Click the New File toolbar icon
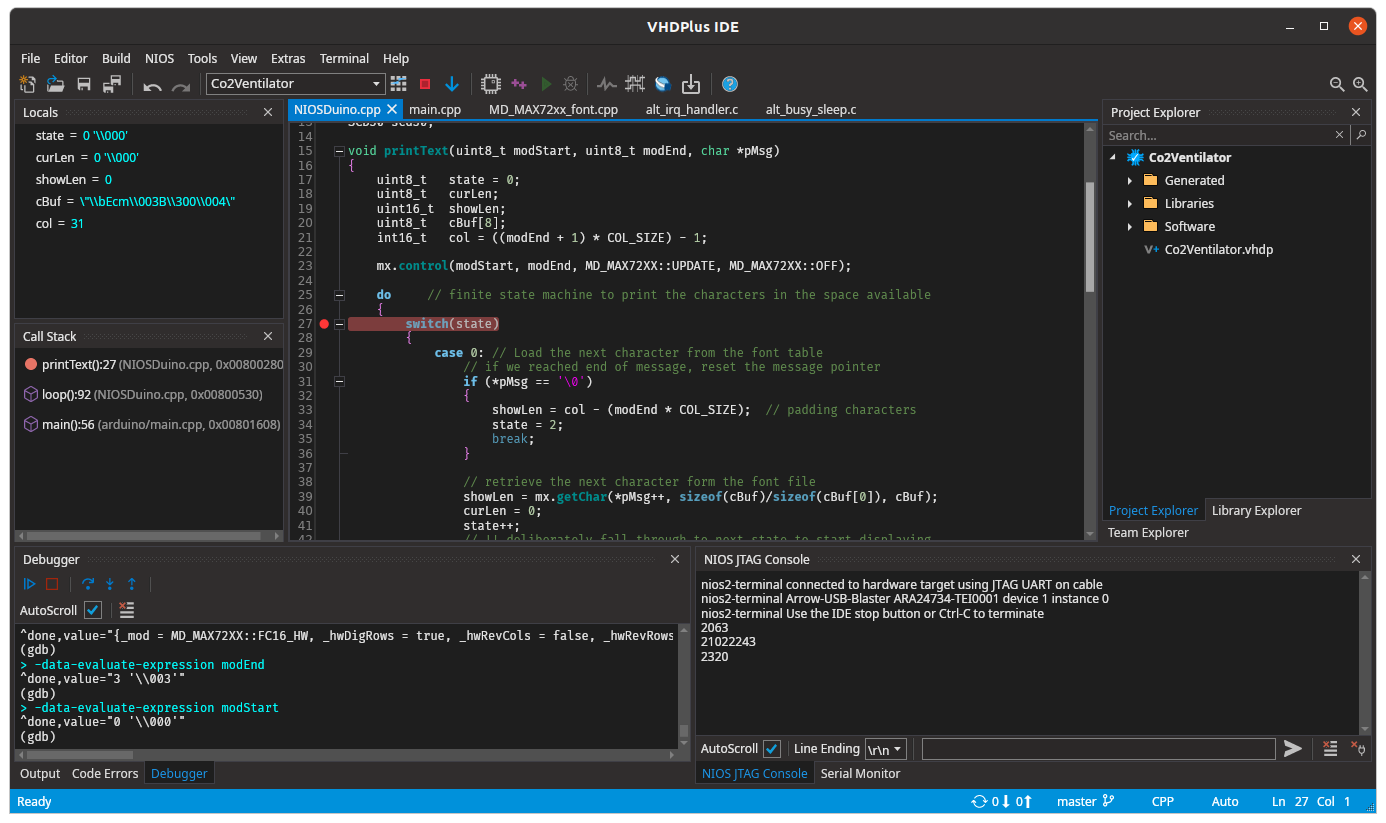Image resolution: width=1386 pixels, height=823 pixels. pyautogui.click(x=28, y=84)
